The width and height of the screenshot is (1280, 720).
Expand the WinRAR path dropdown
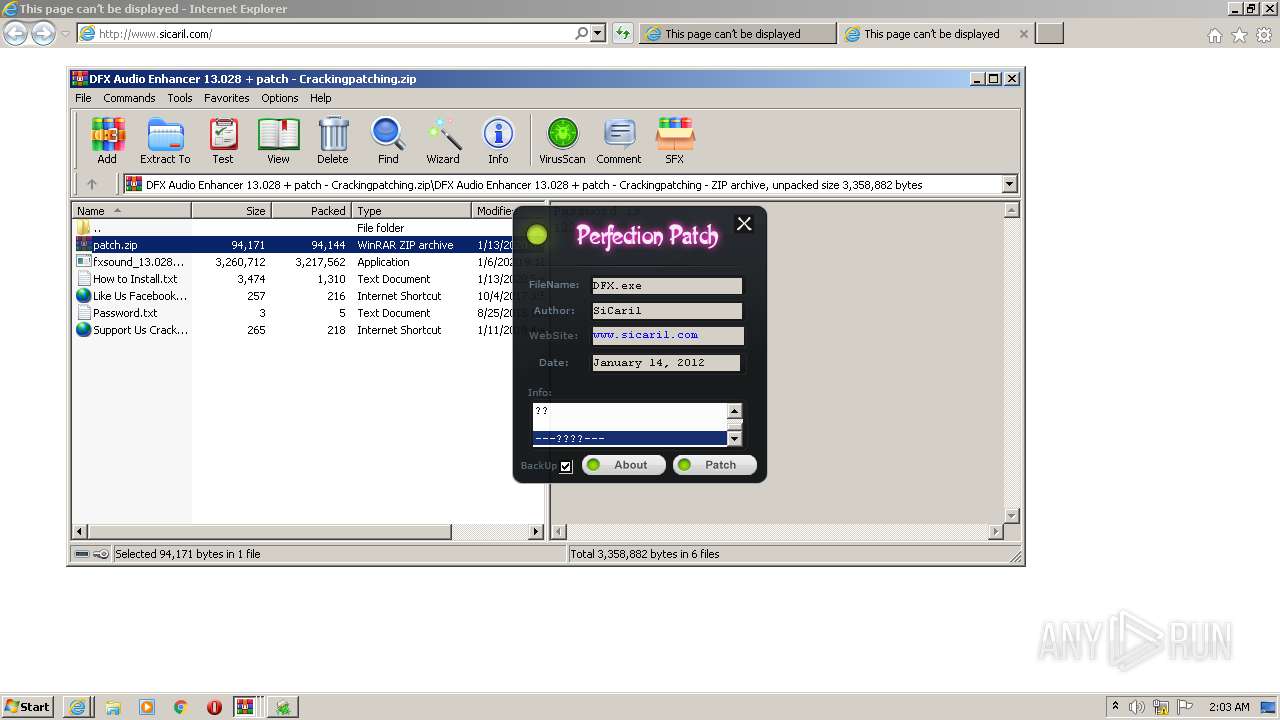click(1009, 184)
